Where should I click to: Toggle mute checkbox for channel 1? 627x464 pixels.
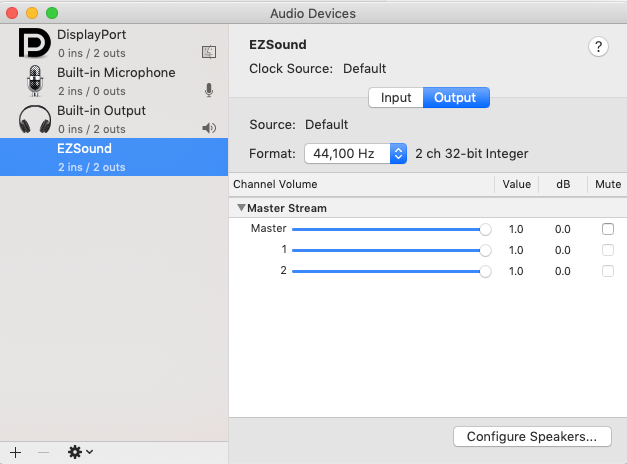608,250
